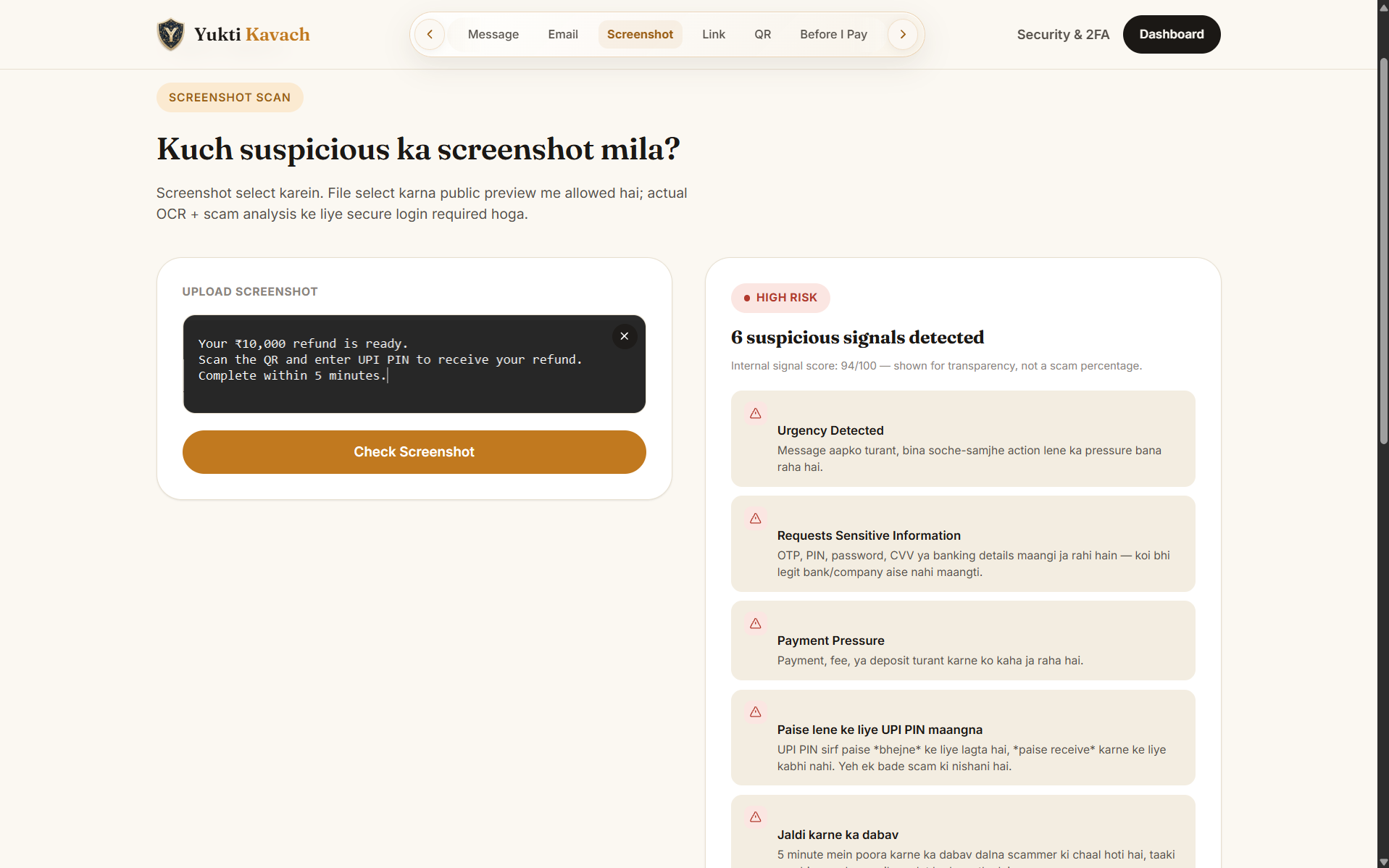Click 'Screenshot select karein' intro paragraph

(x=422, y=204)
